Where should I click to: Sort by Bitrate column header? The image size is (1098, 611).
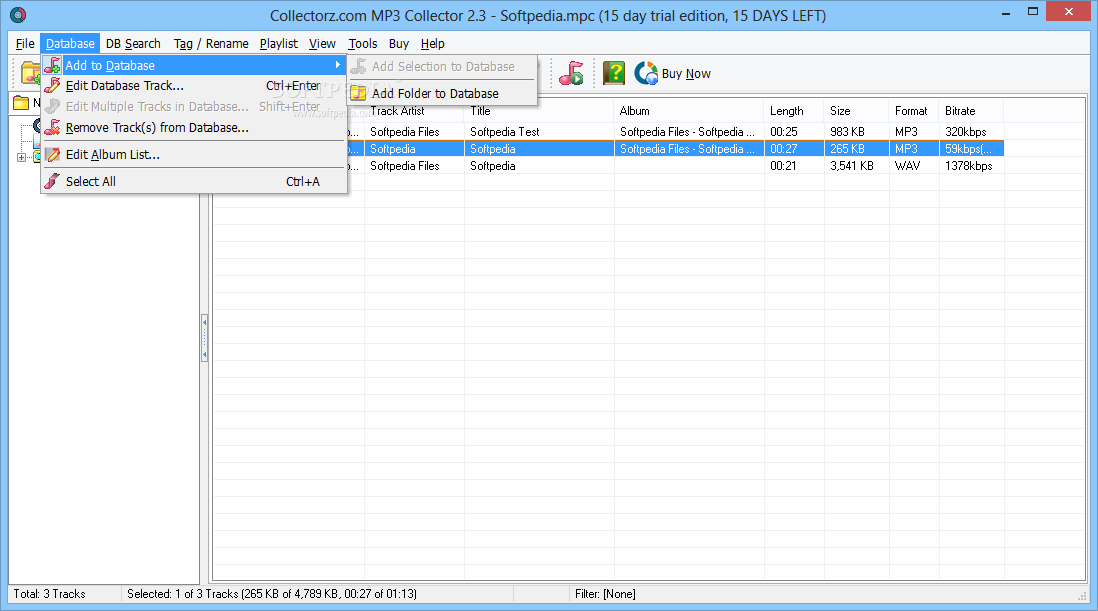(971, 111)
